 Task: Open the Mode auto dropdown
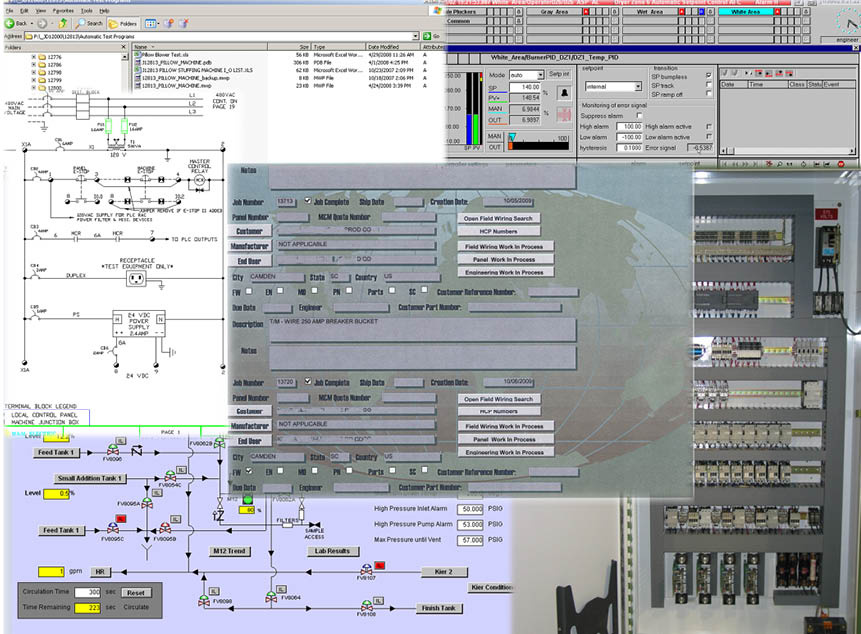tap(540, 75)
